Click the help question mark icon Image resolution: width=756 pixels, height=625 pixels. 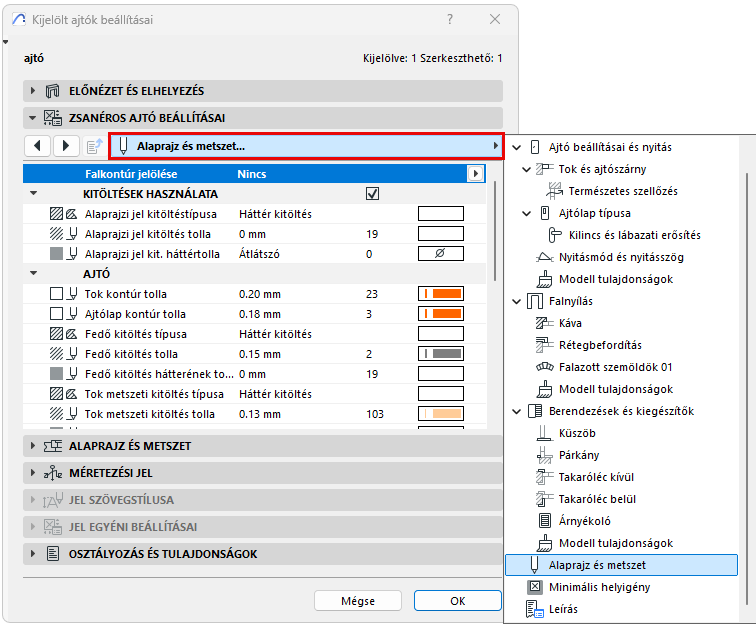coord(450,19)
